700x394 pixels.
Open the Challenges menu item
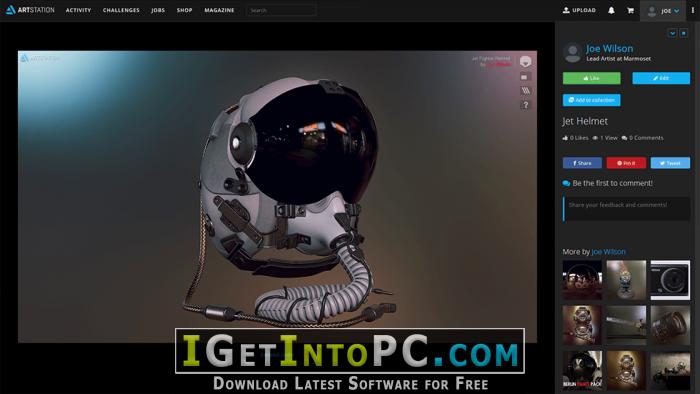click(121, 10)
